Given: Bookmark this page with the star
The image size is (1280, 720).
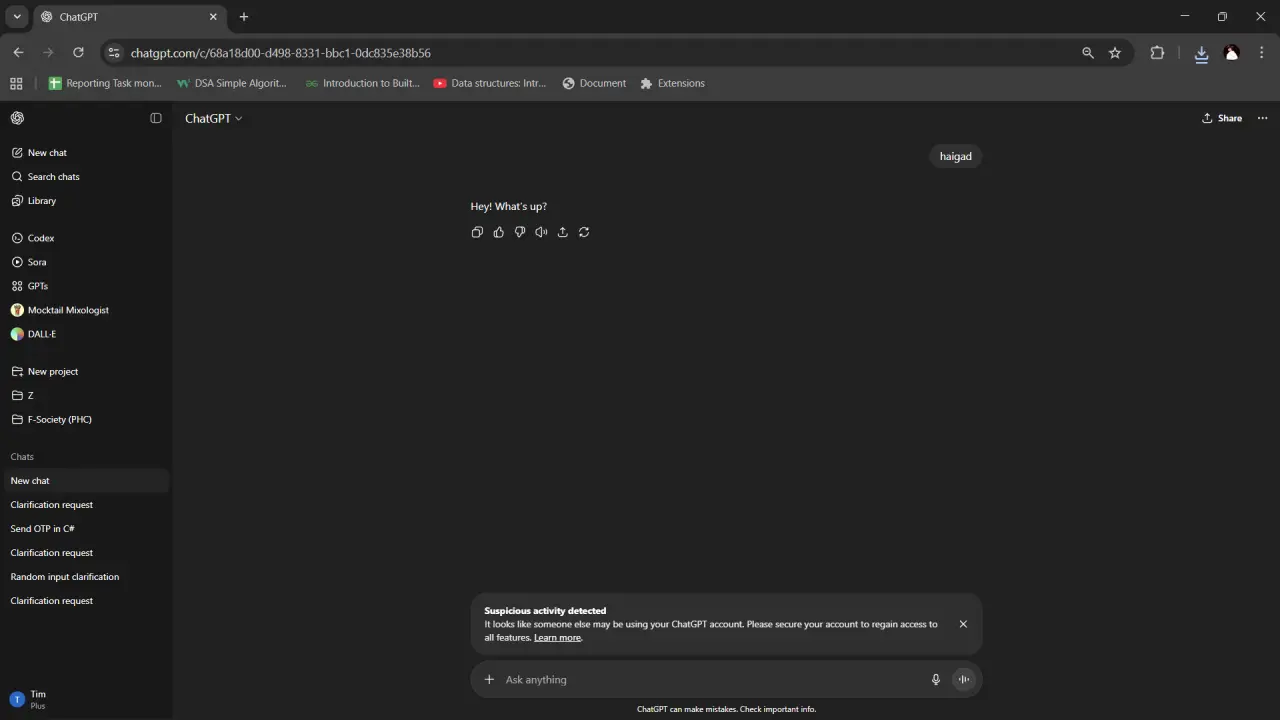Looking at the screenshot, I should coord(1115,53).
